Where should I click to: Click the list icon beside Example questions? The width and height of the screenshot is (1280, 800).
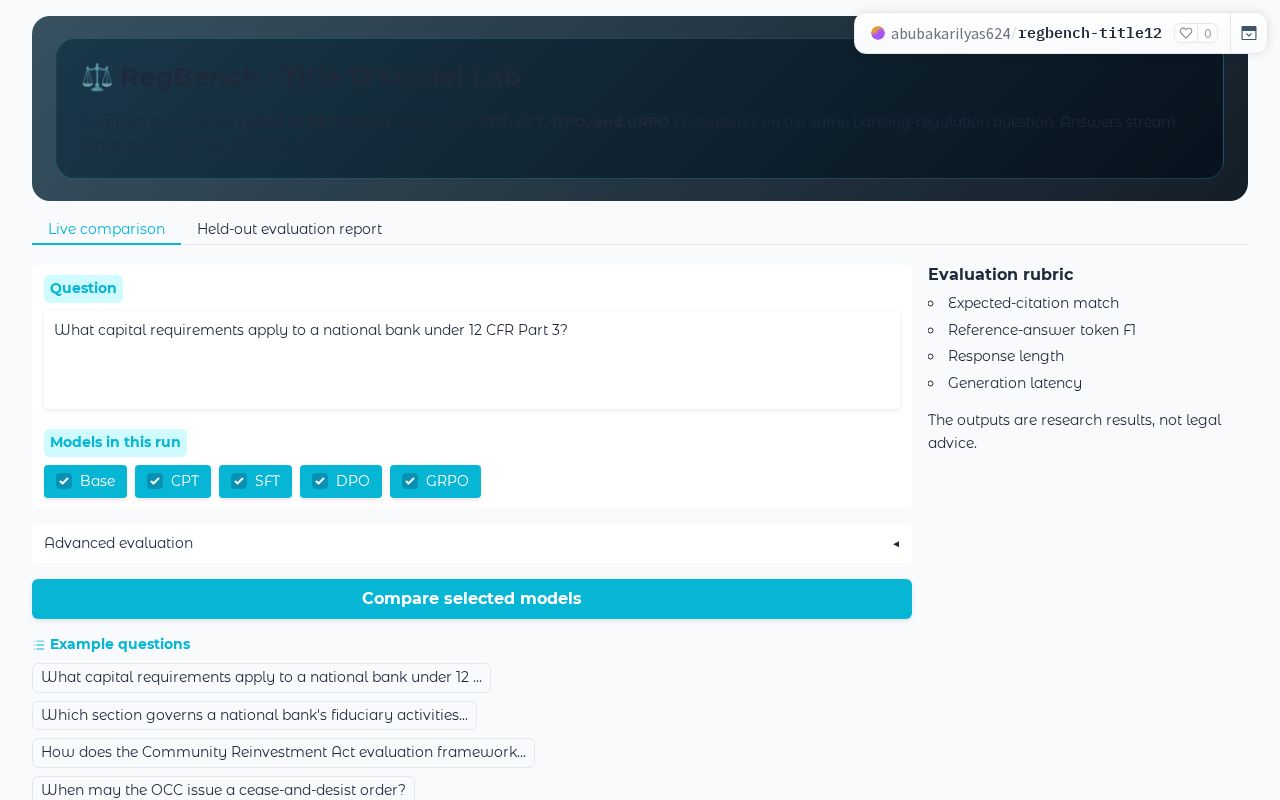(39, 645)
